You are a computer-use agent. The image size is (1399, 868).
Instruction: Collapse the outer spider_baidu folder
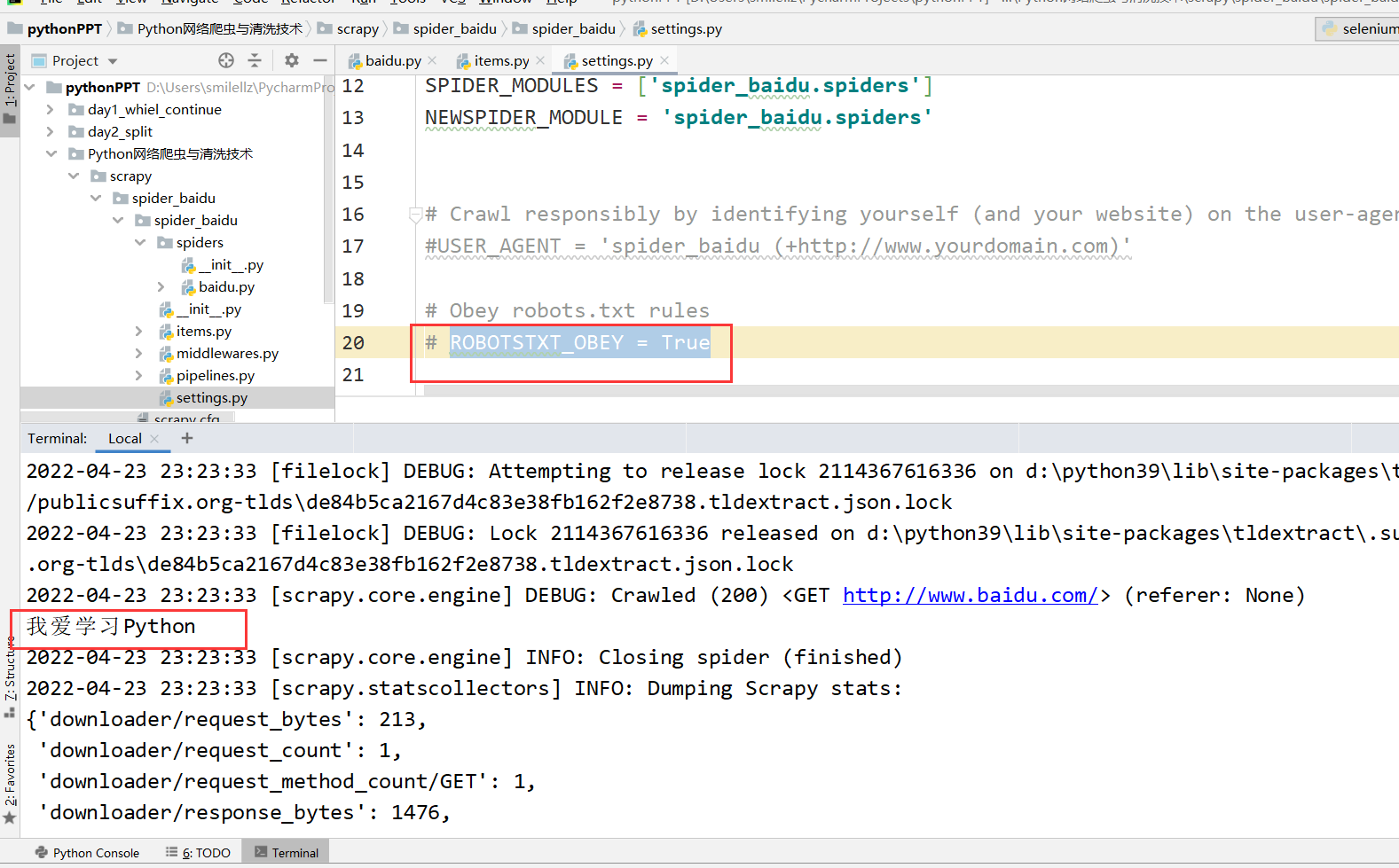pos(96,198)
